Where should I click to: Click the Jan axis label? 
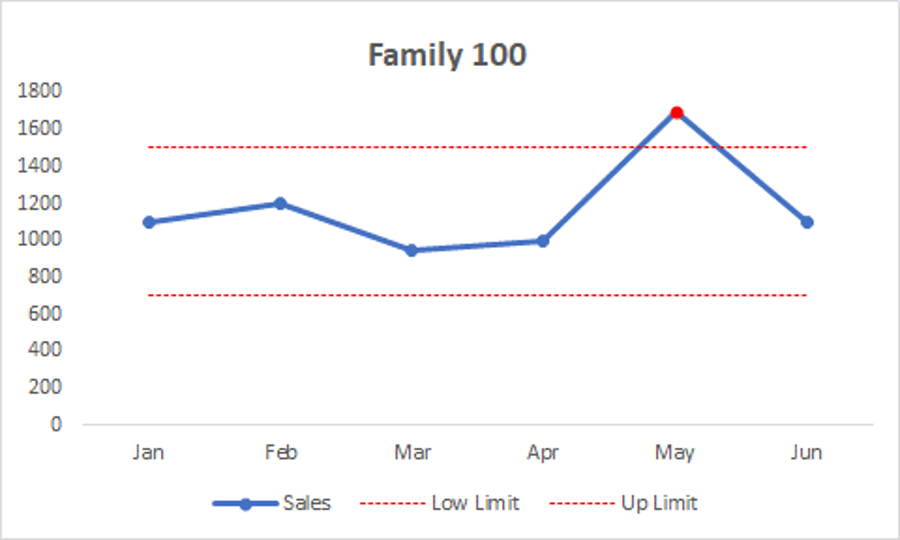pyautogui.click(x=149, y=453)
